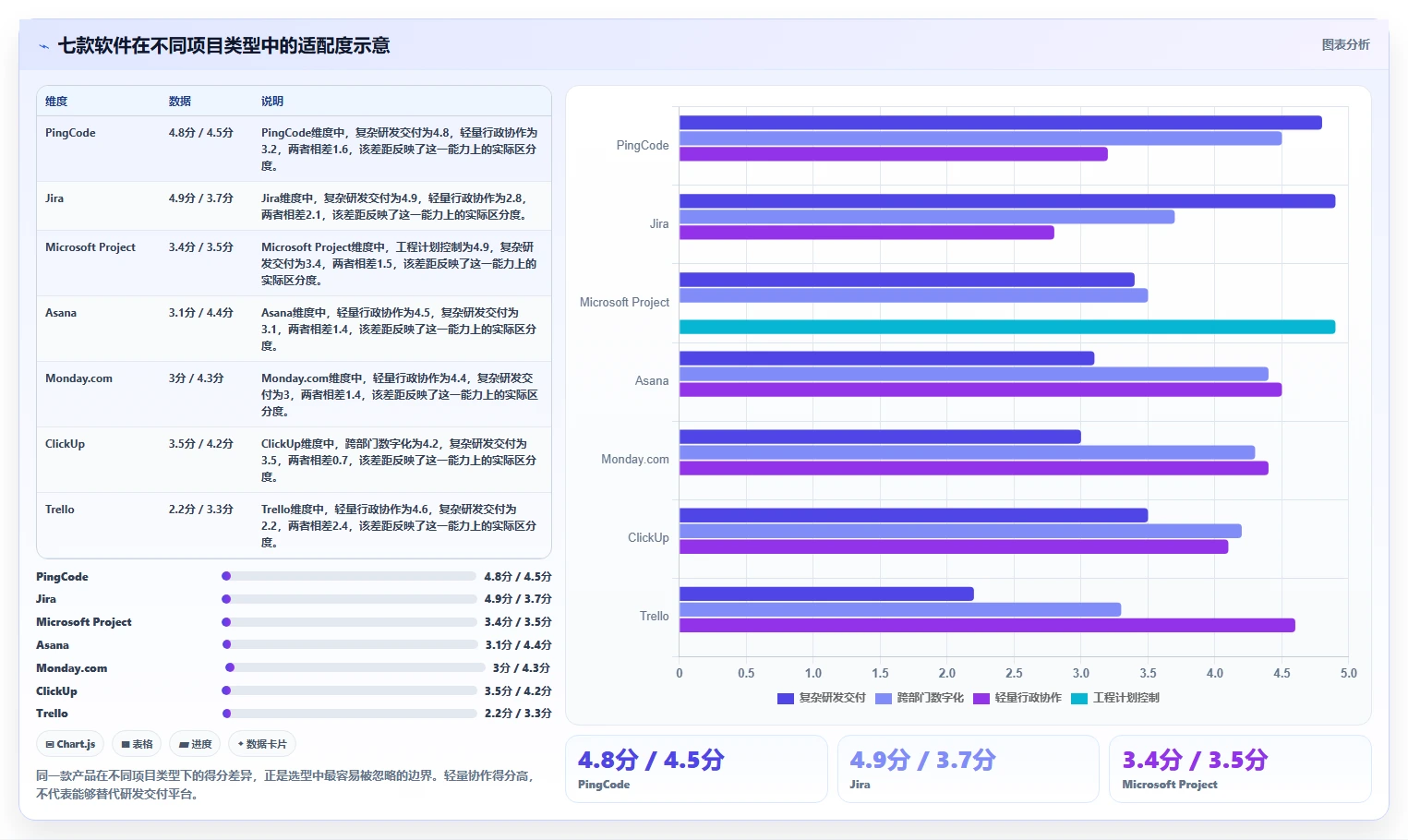Click the Monday.com progress bar
This screenshot has height=840, width=1408.
click(355, 667)
